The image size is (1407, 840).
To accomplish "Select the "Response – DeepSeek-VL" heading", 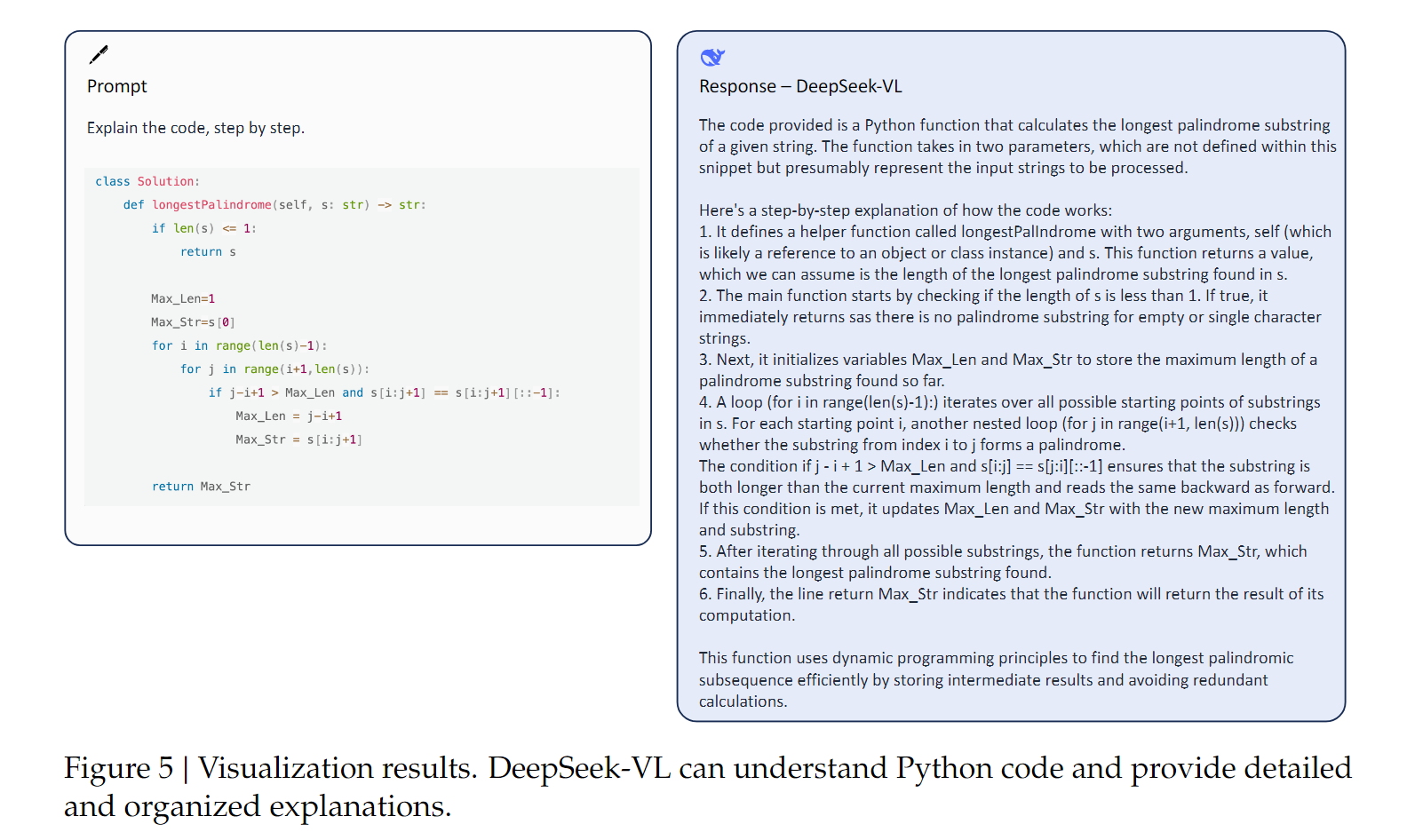I will point(800,86).
